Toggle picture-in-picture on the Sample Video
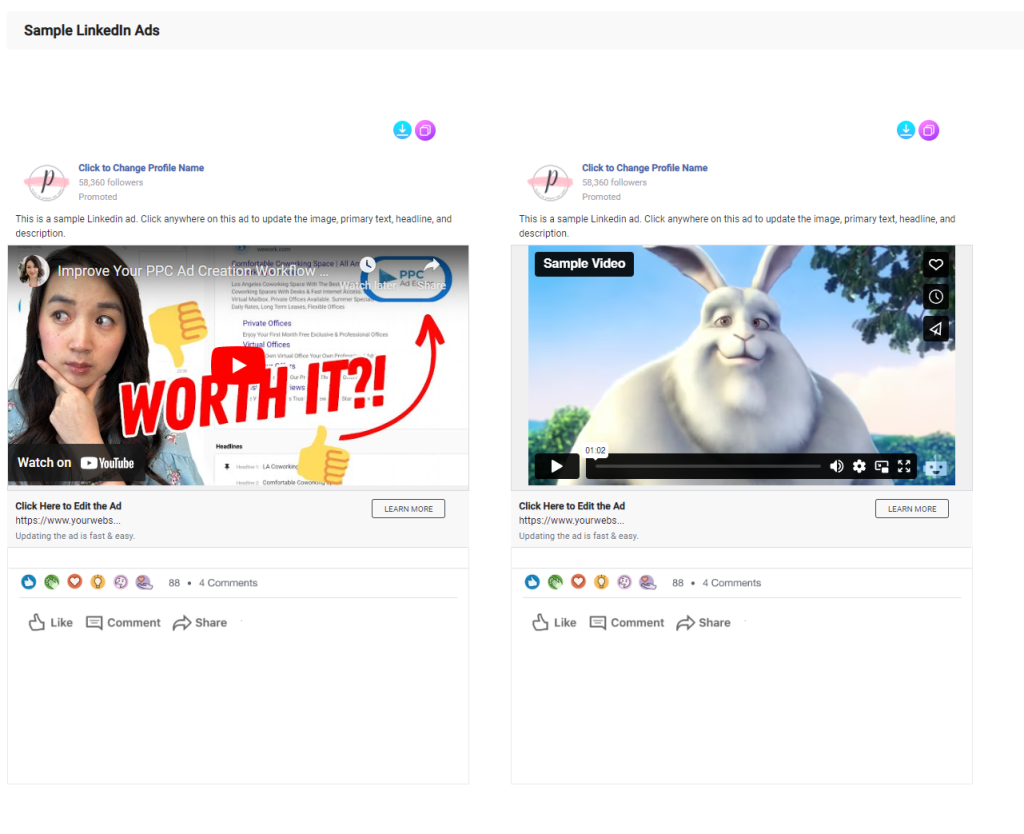1024x834 pixels. (882, 466)
